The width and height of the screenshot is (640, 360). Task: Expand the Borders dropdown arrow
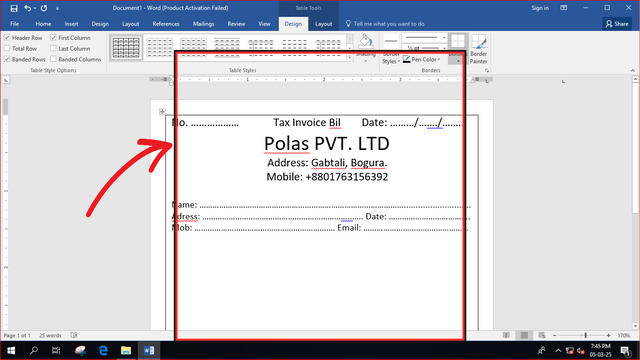tap(458, 61)
